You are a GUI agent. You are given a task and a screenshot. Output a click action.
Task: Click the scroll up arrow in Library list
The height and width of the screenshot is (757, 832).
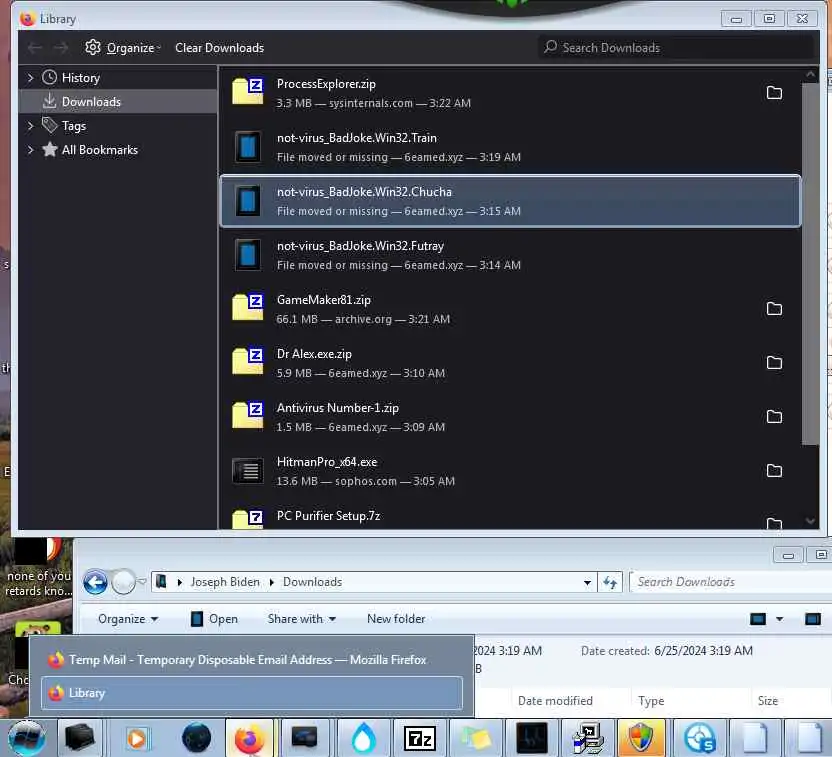(x=810, y=75)
